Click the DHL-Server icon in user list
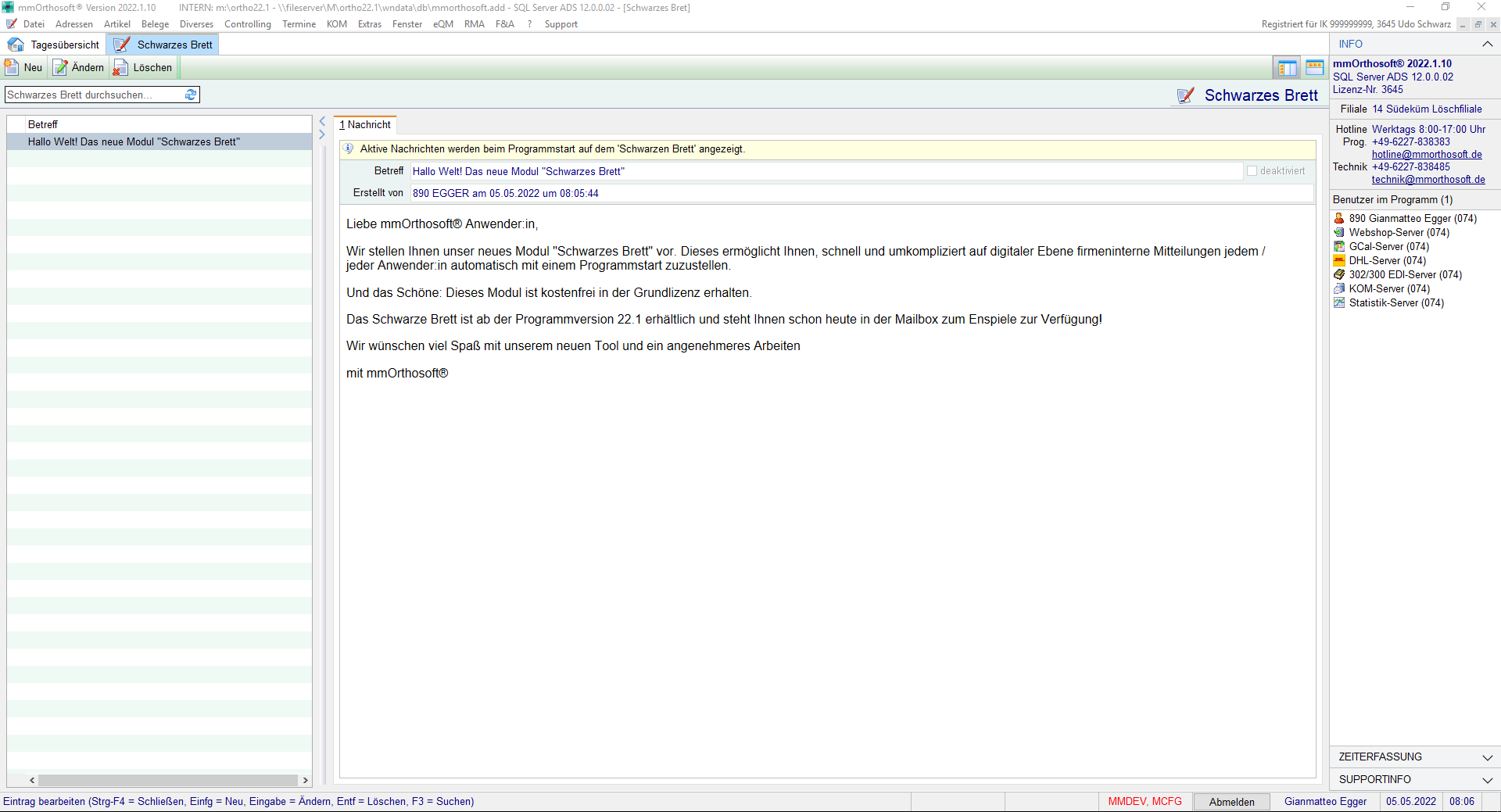The height and width of the screenshot is (812, 1501). pyautogui.click(x=1339, y=261)
